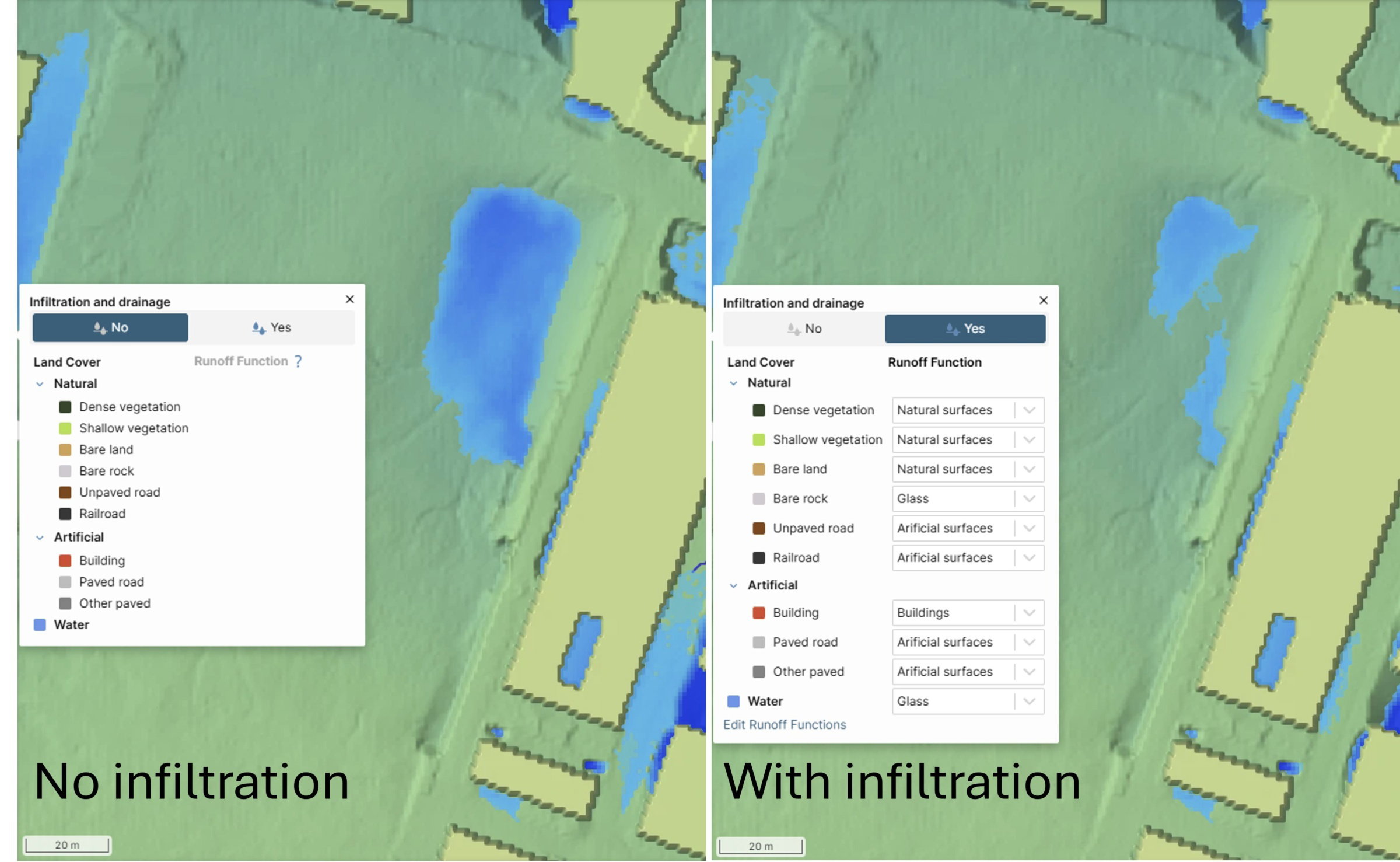The width and height of the screenshot is (1400, 862).
Task: Open the Dense vegetation runoff function dropdown
Action: click(x=968, y=410)
